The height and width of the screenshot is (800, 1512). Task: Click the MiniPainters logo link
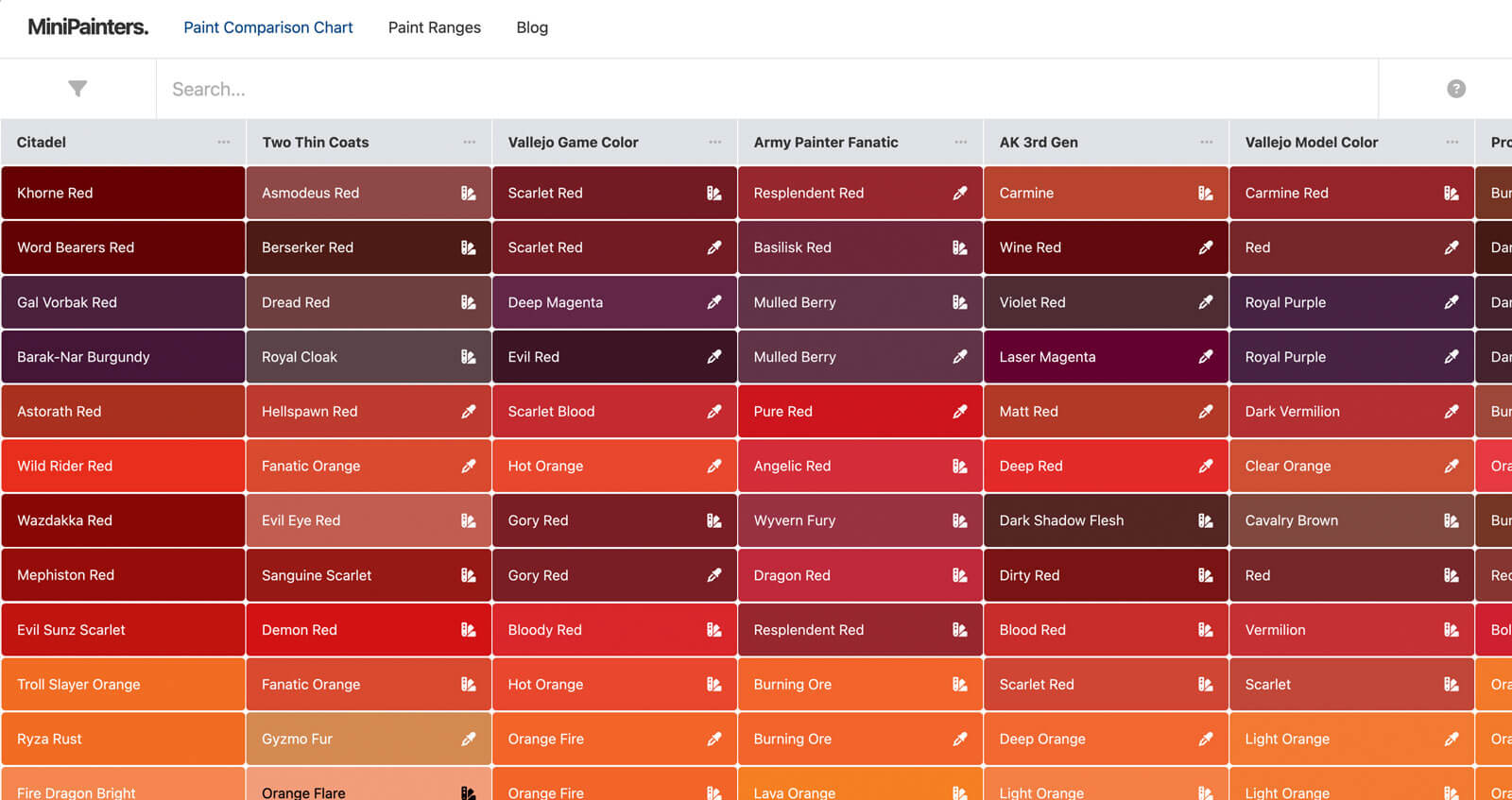coord(88,27)
